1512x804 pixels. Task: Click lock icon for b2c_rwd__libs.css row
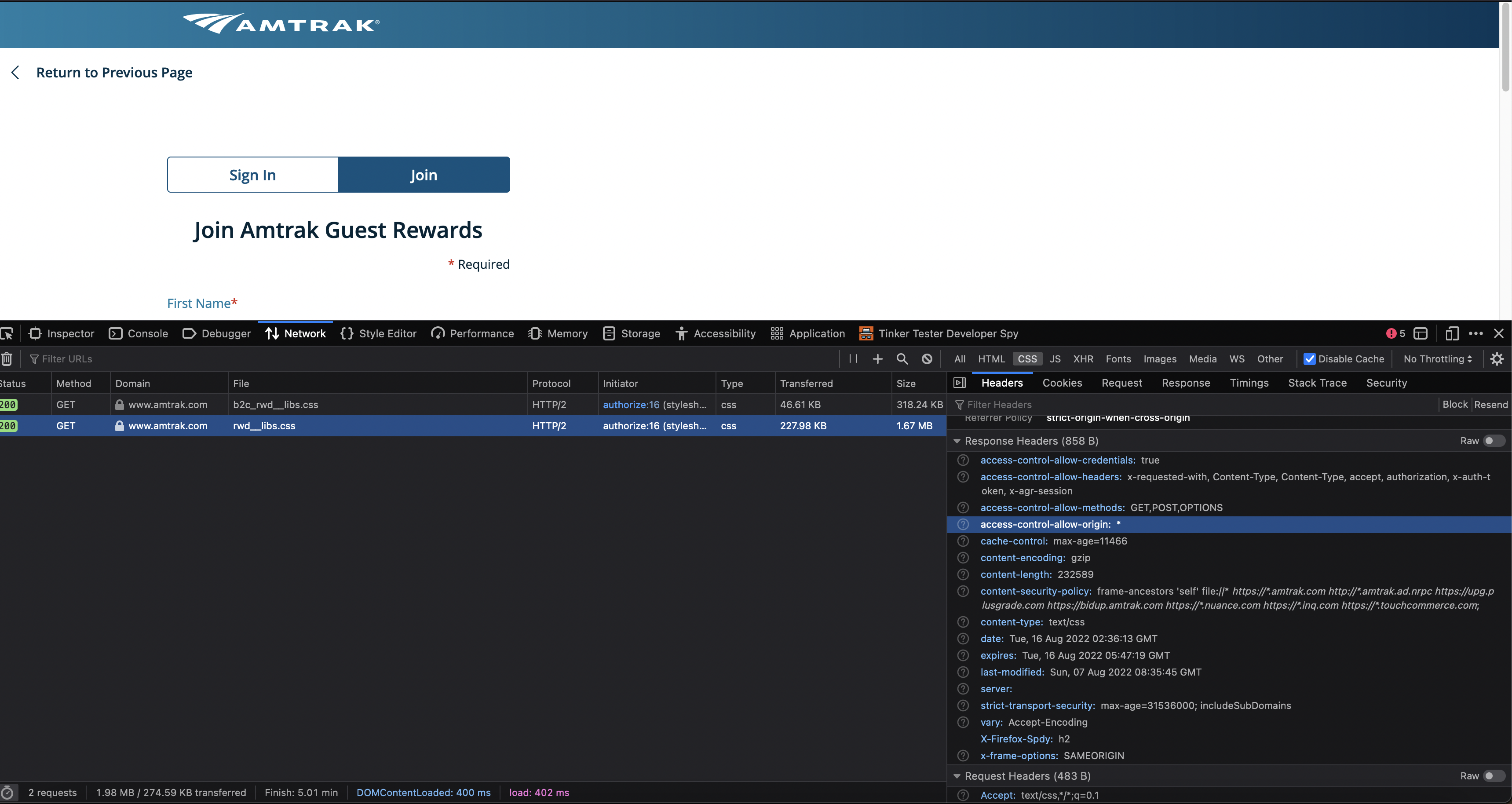[120, 405]
